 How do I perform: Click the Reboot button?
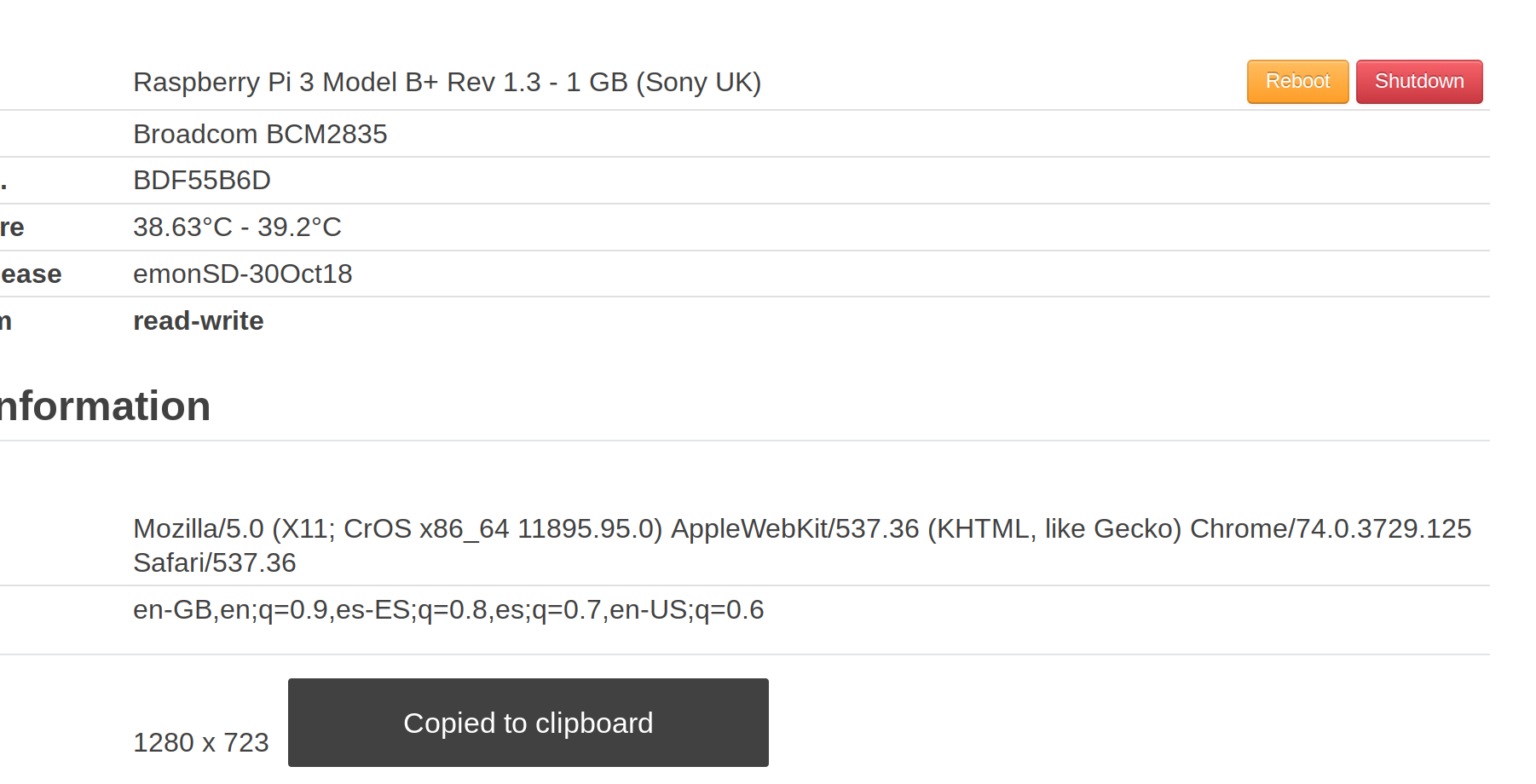(1296, 81)
